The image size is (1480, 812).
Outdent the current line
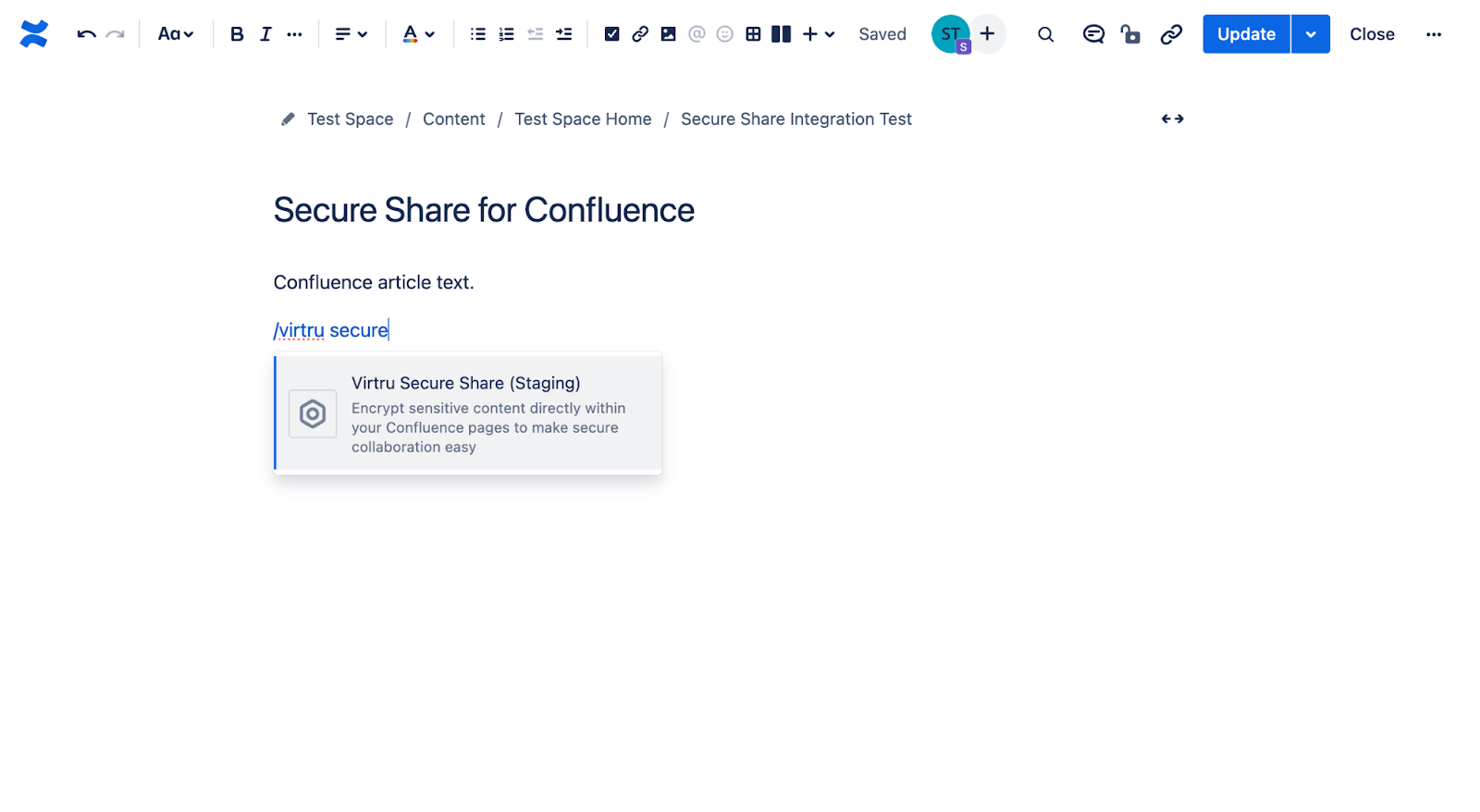pos(536,34)
